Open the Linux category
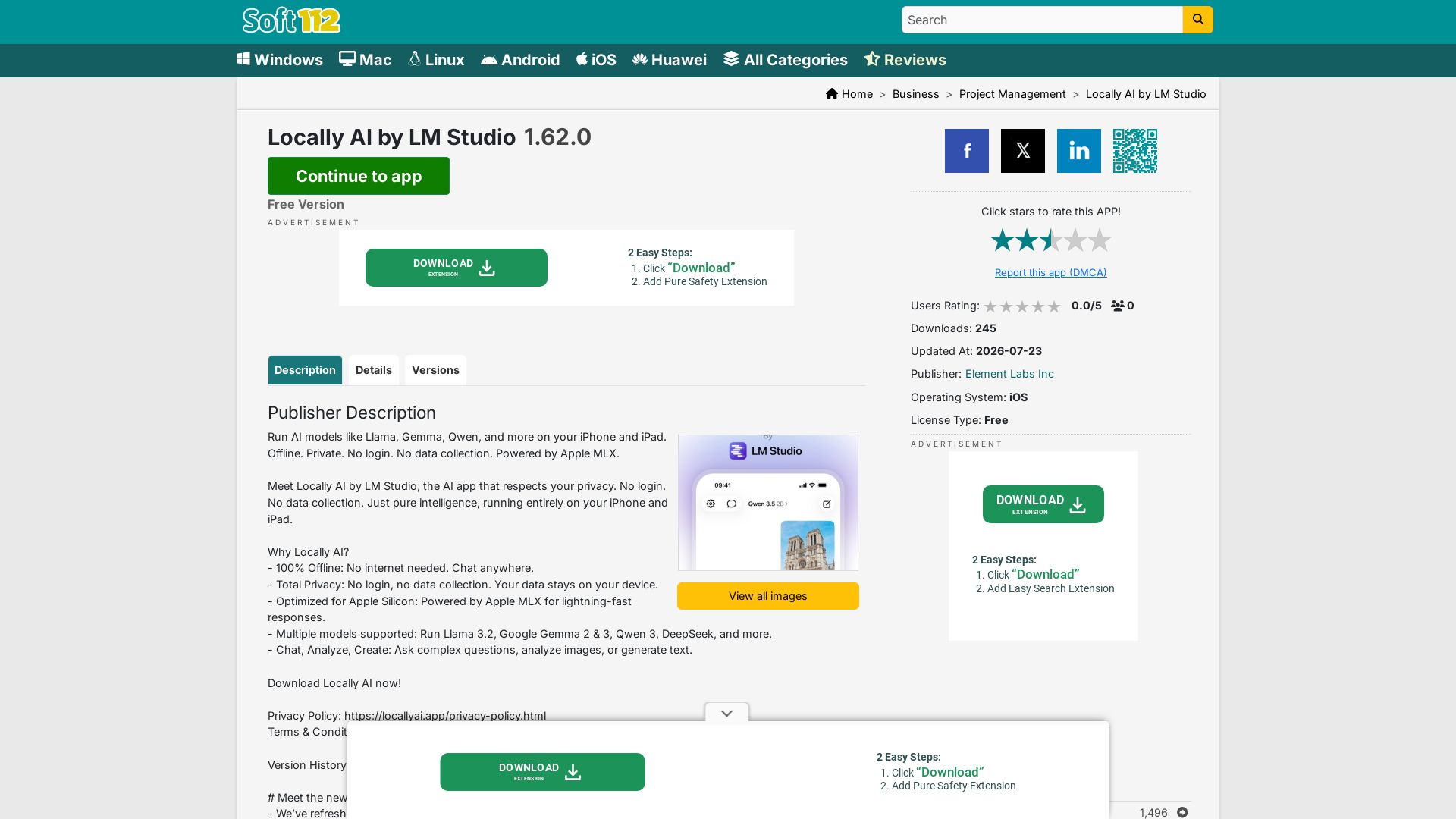 point(436,60)
